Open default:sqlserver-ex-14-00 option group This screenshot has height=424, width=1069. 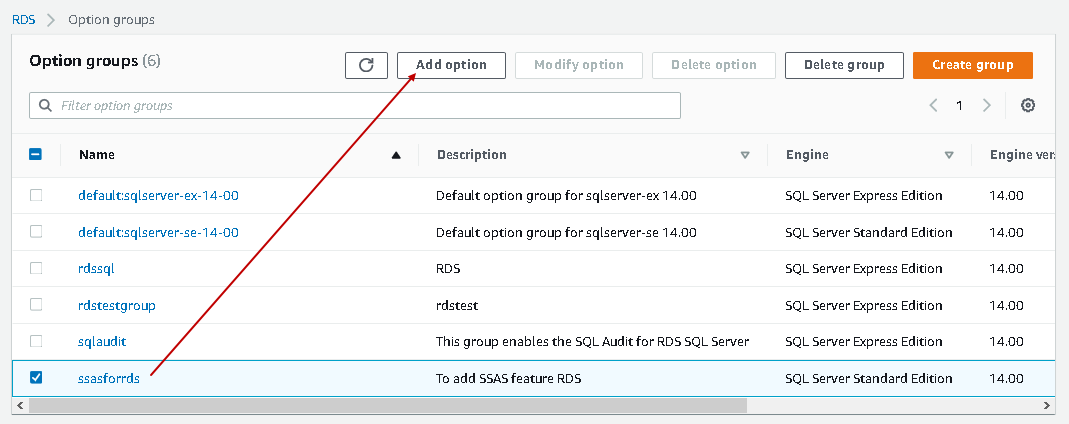[x=158, y=195]
